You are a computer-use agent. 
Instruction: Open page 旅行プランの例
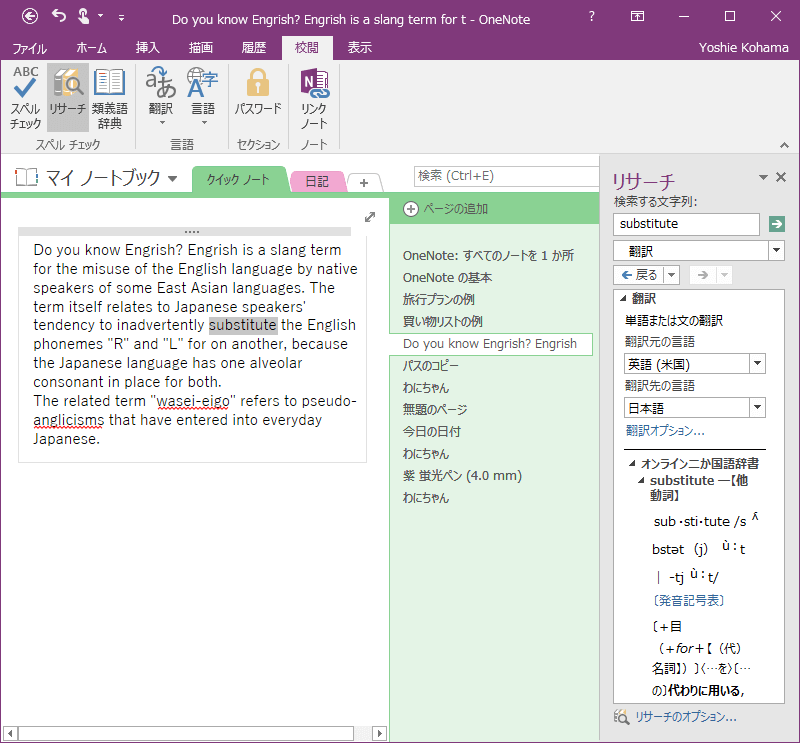[438, 300]
